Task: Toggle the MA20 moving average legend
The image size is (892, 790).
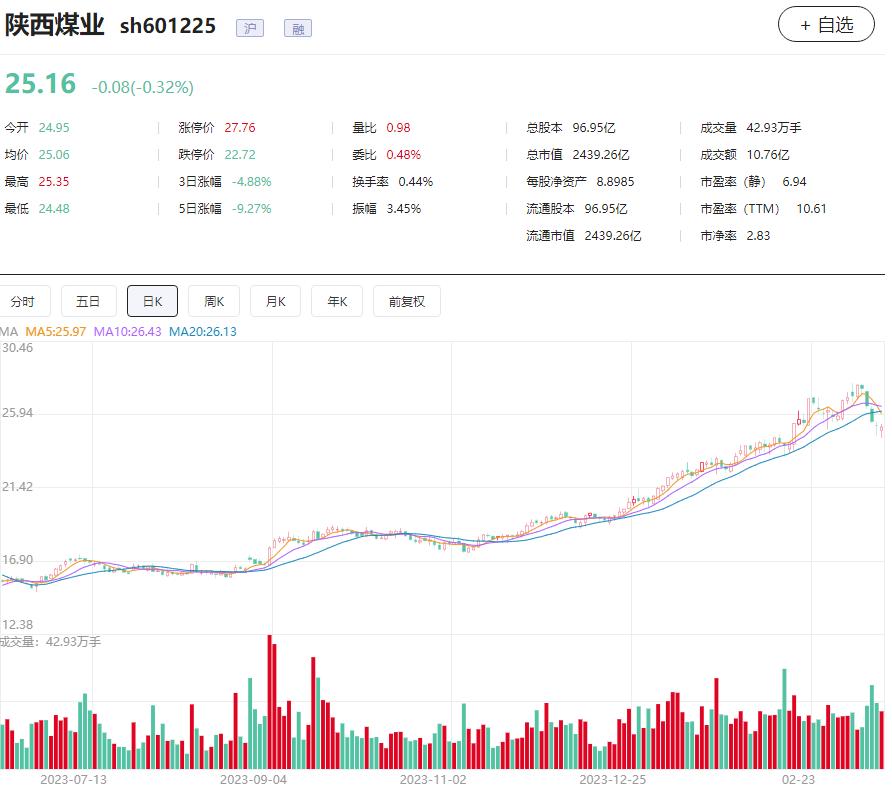Action: point(203,331)
